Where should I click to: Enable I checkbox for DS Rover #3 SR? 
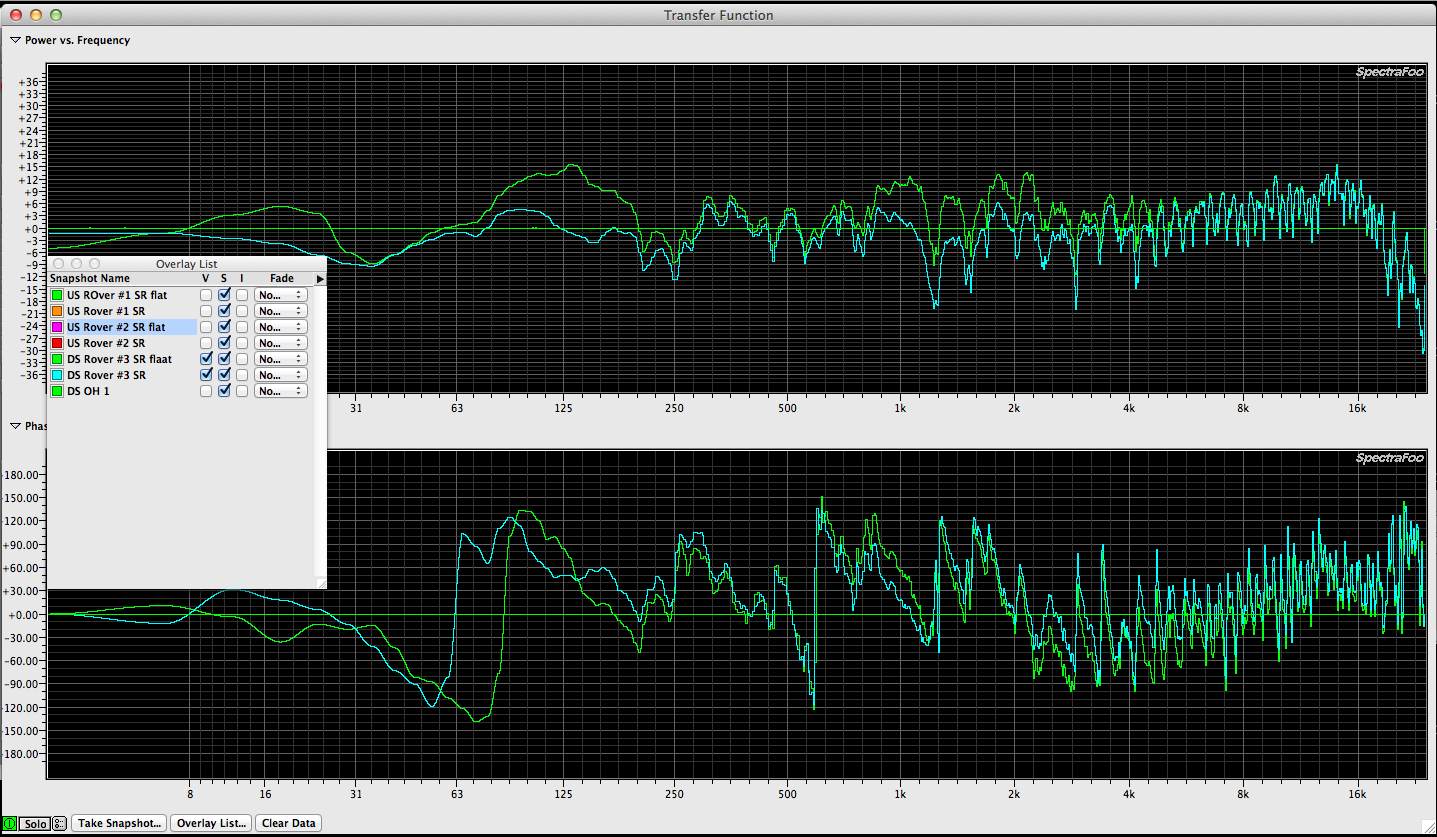[242, 375]
